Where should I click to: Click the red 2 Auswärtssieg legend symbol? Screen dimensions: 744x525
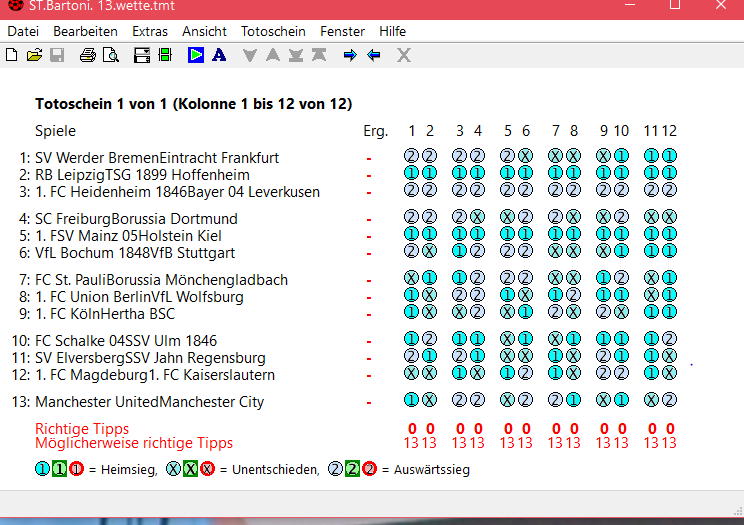point(369,469)
